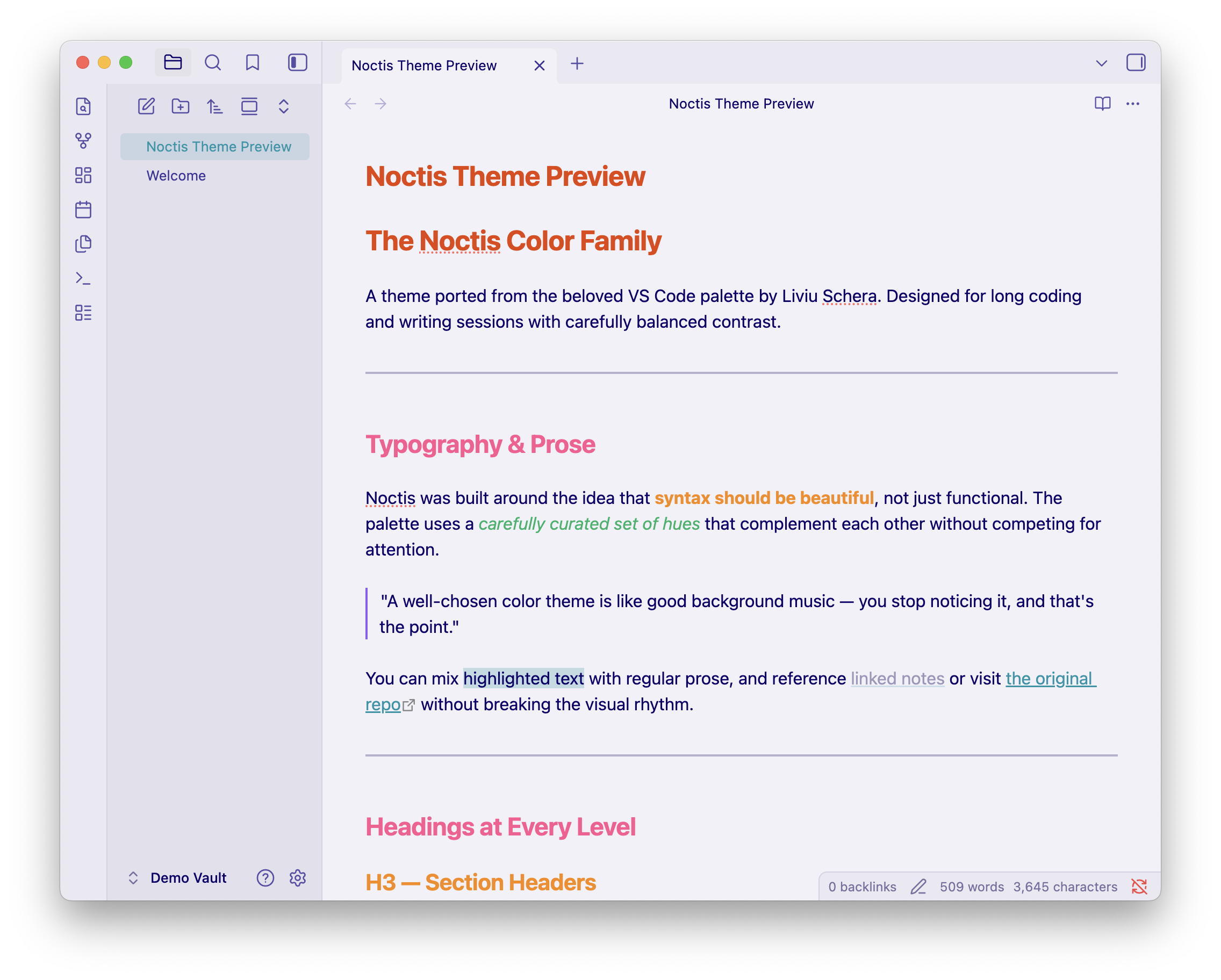Open the list-style ribbon icon
Image resolution: width=1221 pixels, height=980 pixels.
pos(83,313)
